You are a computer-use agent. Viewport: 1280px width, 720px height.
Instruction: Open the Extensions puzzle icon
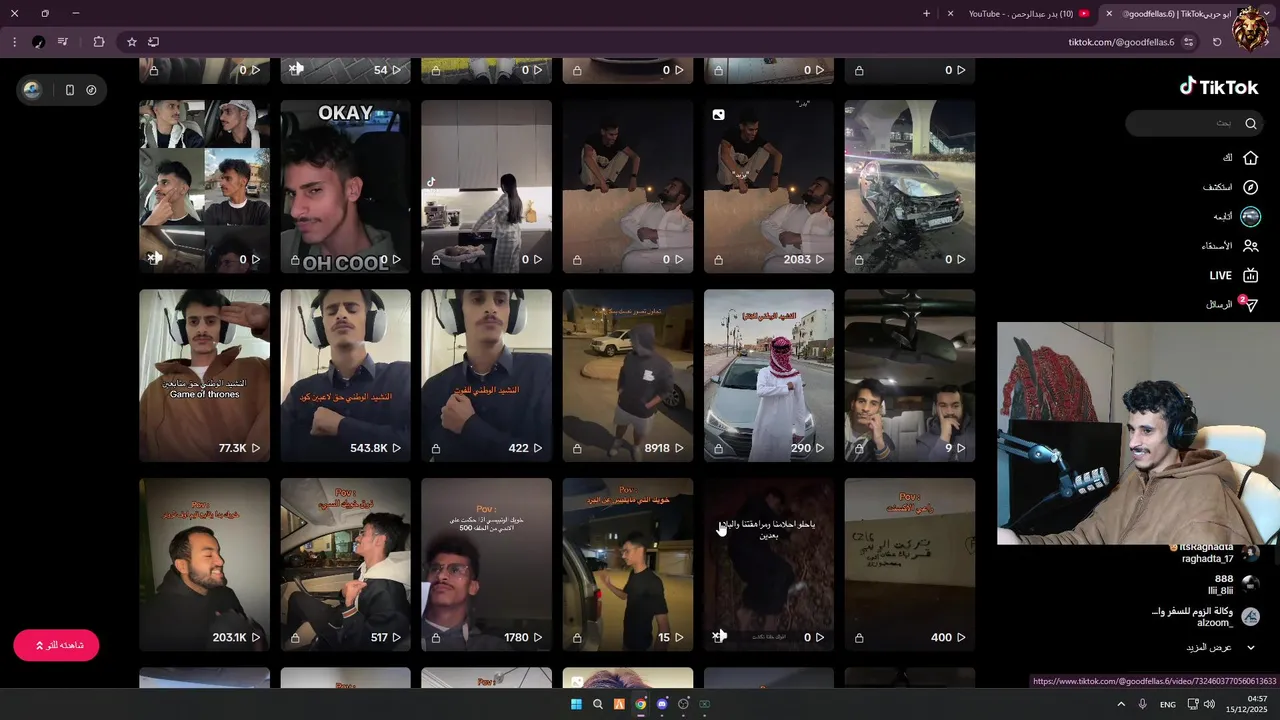(x=98, y=42)
